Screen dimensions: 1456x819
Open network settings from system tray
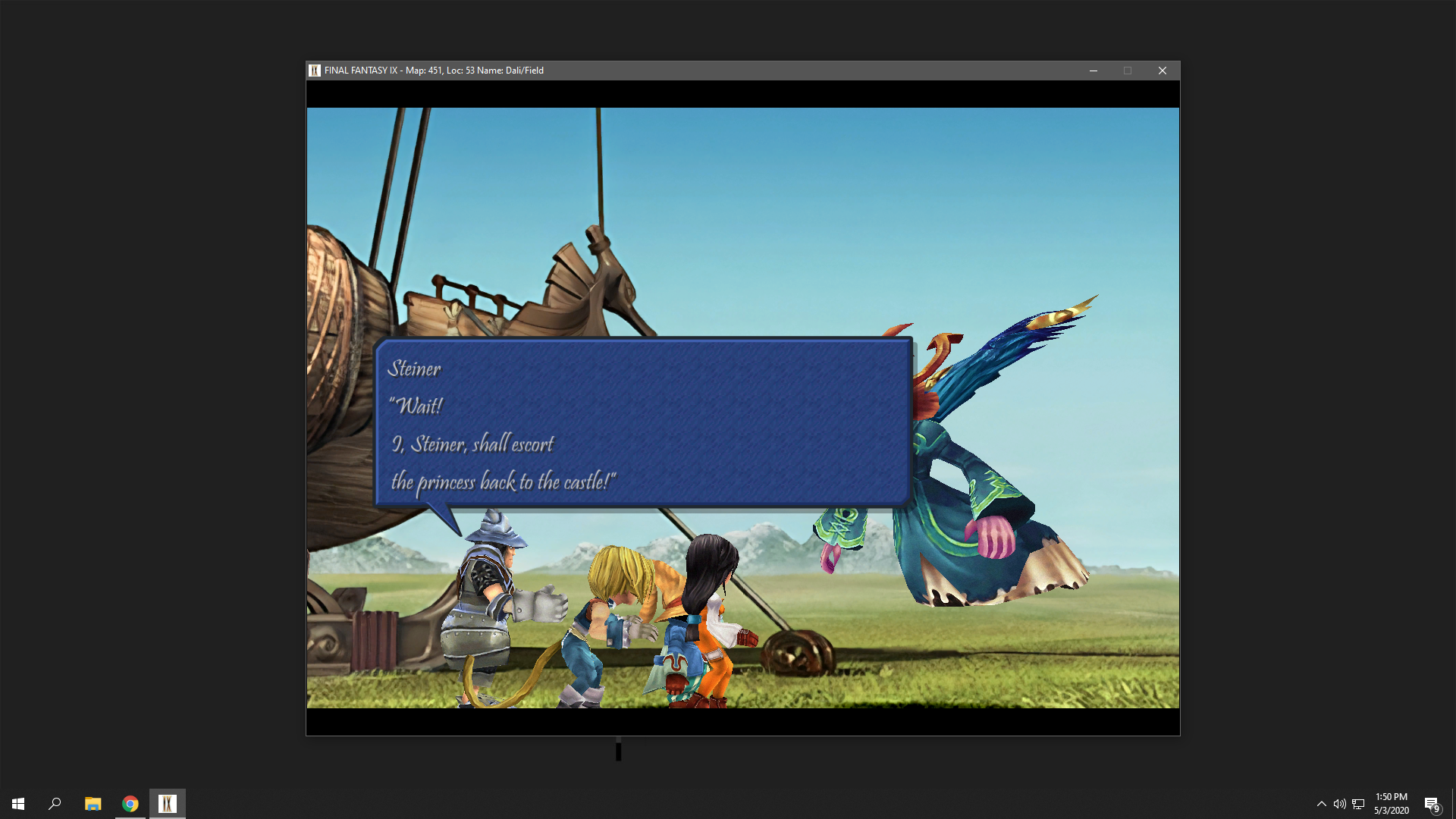point(1358,804)
